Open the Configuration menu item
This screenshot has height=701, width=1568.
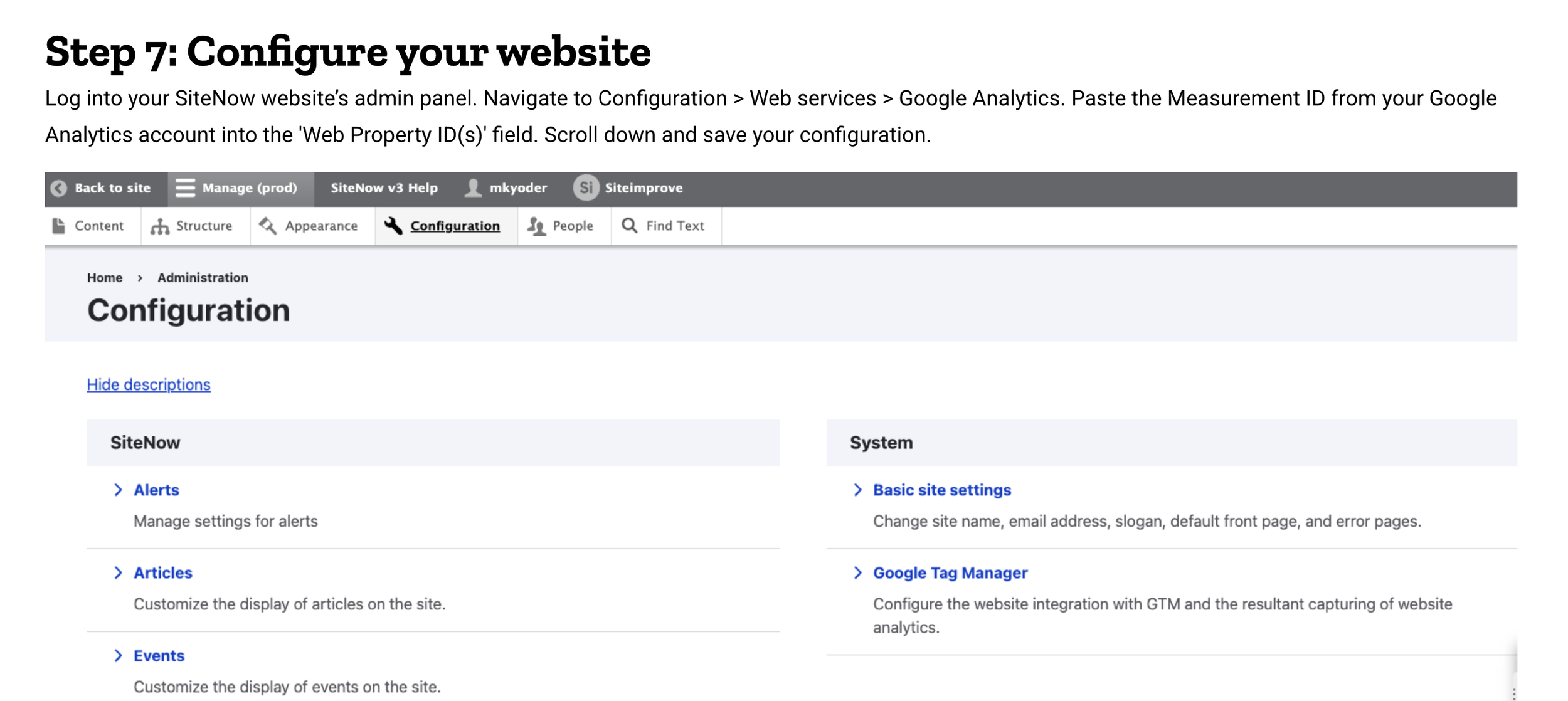point(446,226)
